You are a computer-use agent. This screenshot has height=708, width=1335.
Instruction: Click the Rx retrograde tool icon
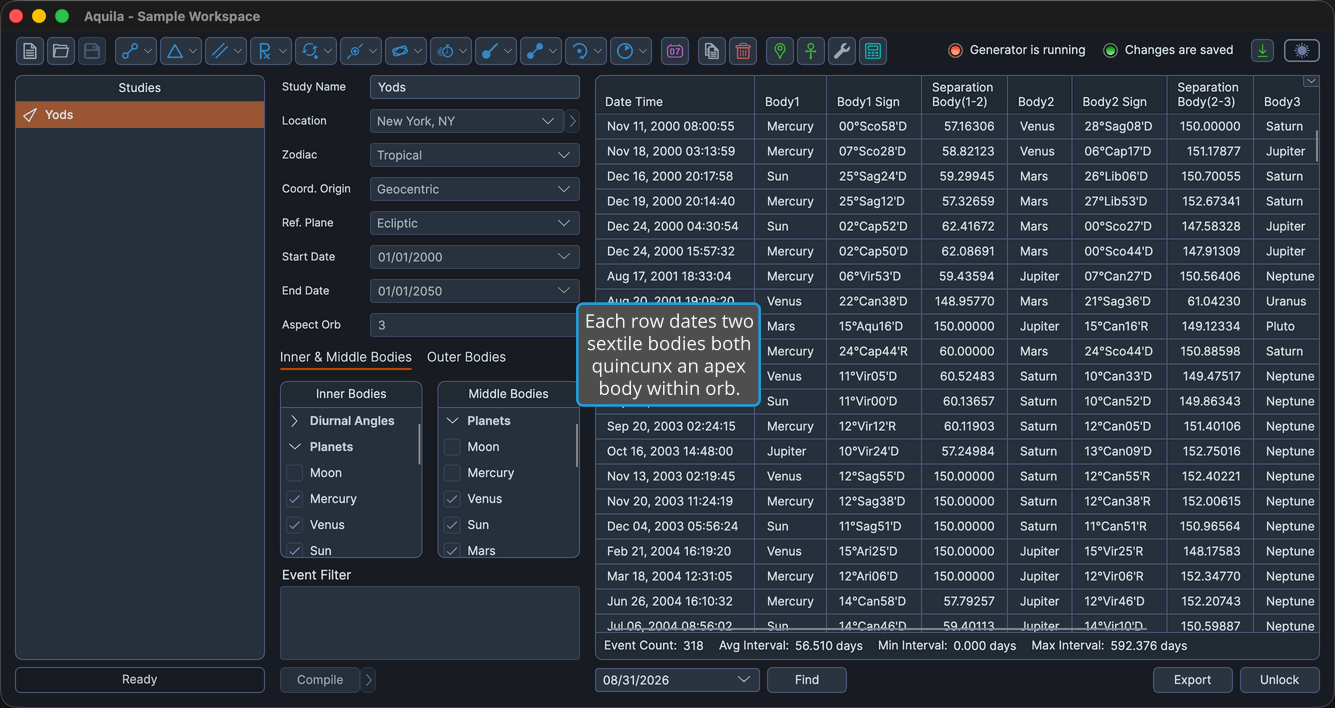[265, 51]
